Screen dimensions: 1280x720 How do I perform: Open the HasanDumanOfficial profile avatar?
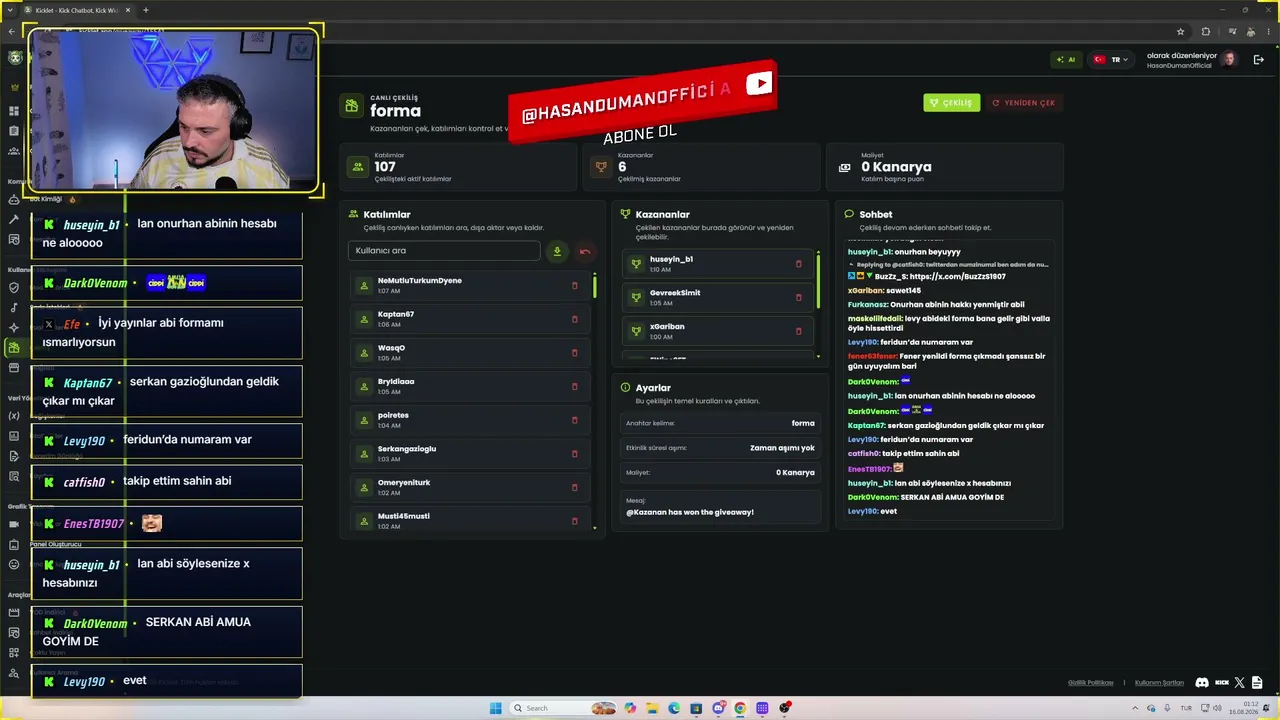1229,60
